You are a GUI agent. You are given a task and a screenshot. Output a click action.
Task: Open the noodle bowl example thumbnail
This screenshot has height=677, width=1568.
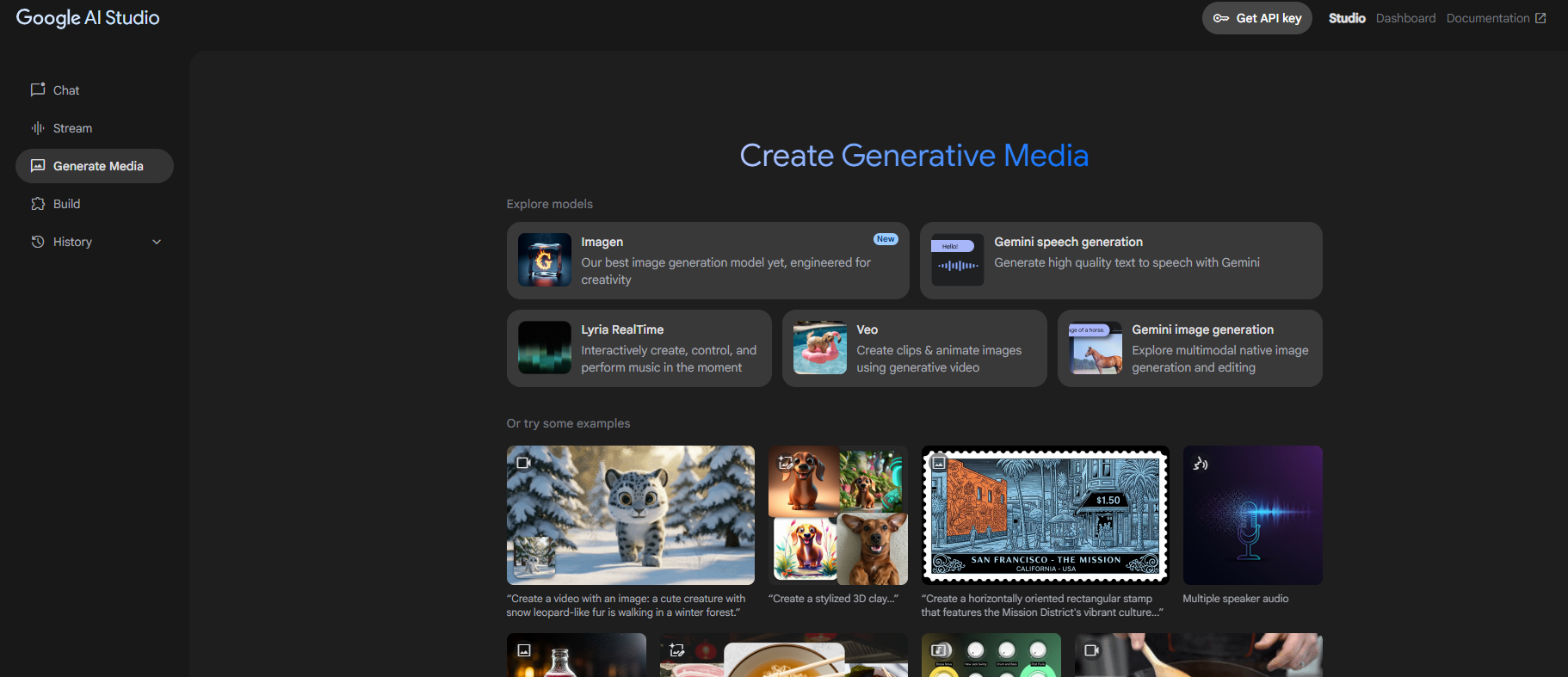coord(783,655)
